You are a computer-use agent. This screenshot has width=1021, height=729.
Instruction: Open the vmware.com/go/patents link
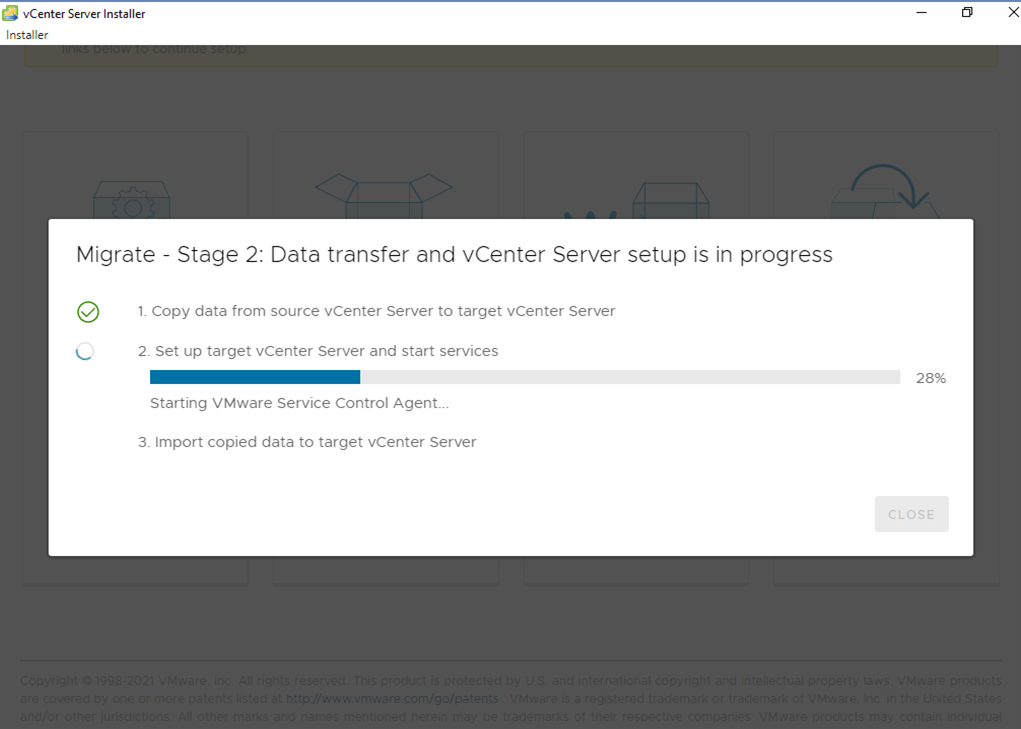tap(393, 698)
